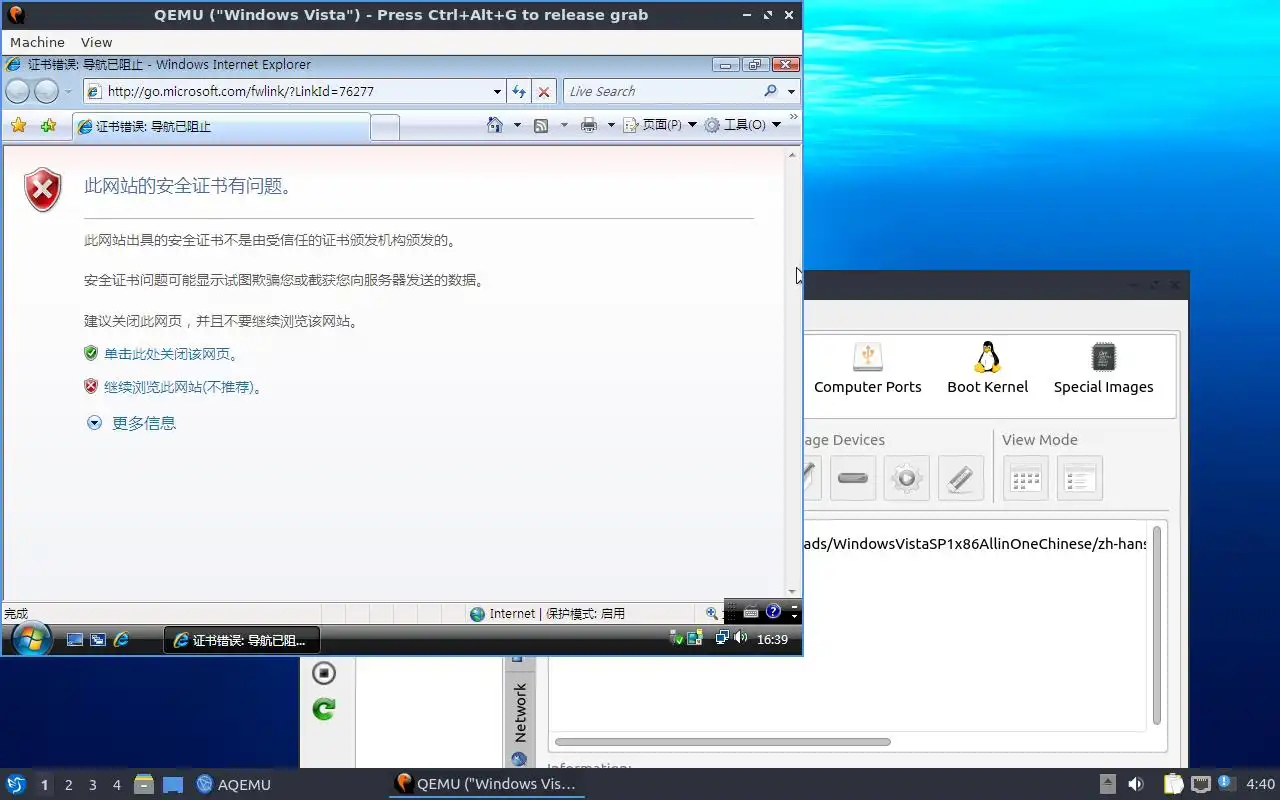This screenshot has width=1280, height=800.
Task: Click AQEMU storage device remove (minus) button
Action: 853,478
